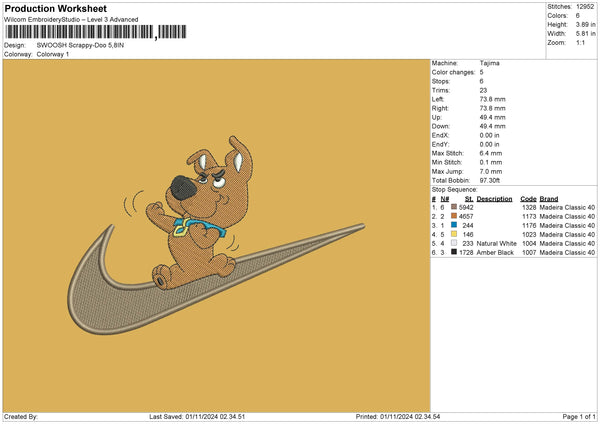
Task: Select the Machine value Tajima
Action: [489, 63]
